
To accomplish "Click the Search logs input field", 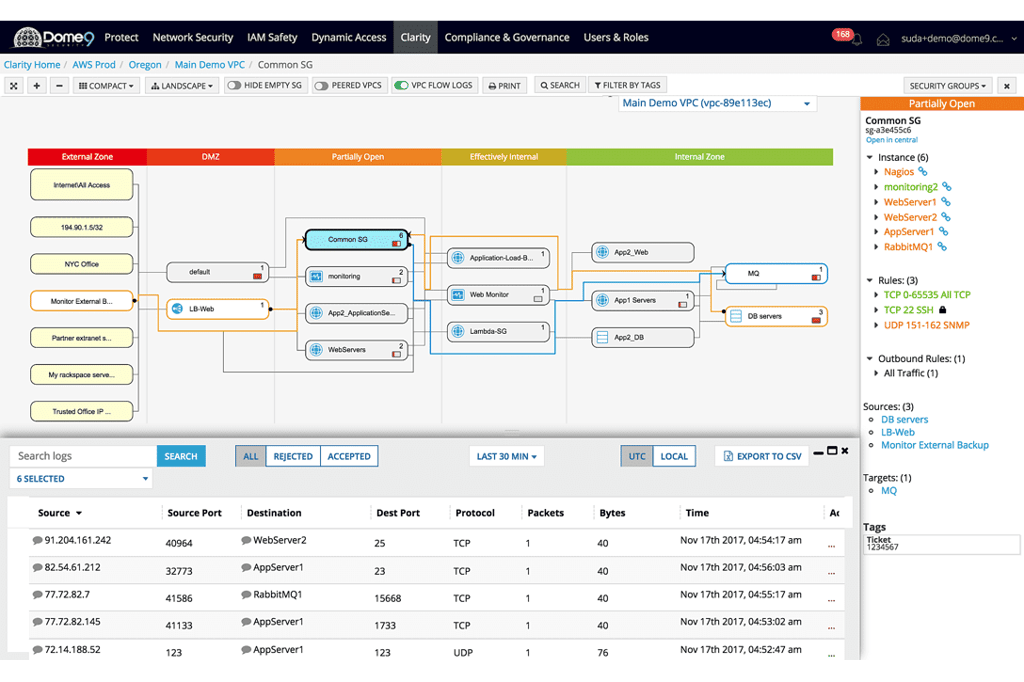I will click(x=83, y=456).
